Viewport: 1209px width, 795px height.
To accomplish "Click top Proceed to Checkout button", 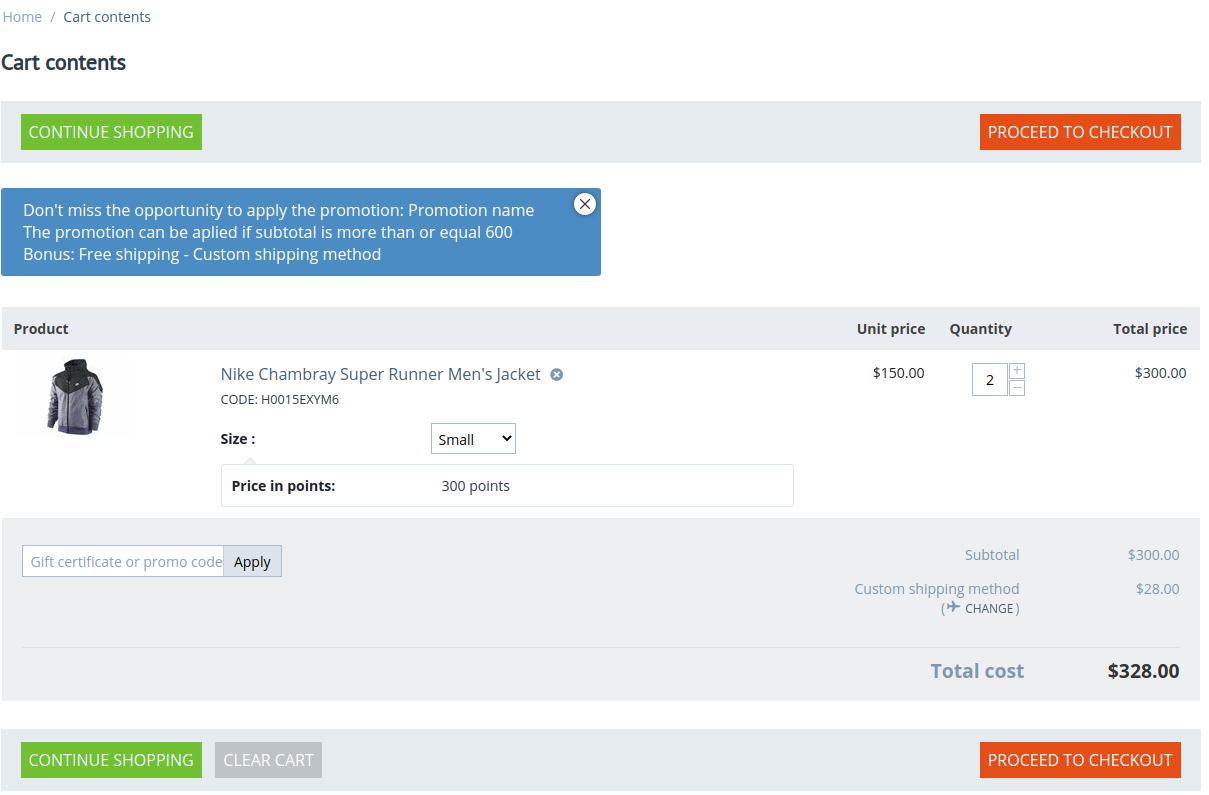I will [1080, 132].
